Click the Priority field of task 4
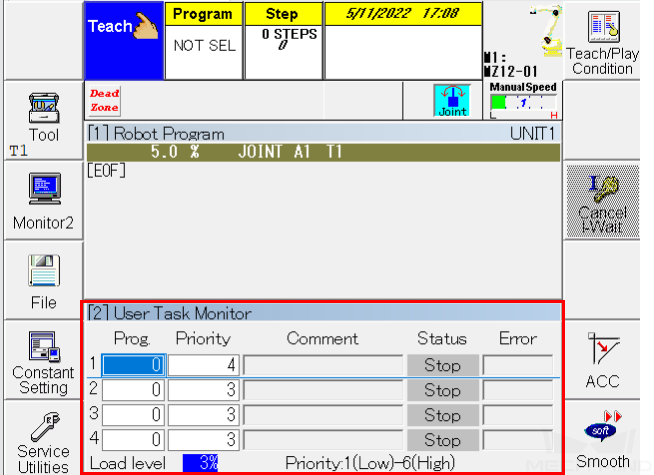Viewport: 654px width, 475px height. (204, 440)
